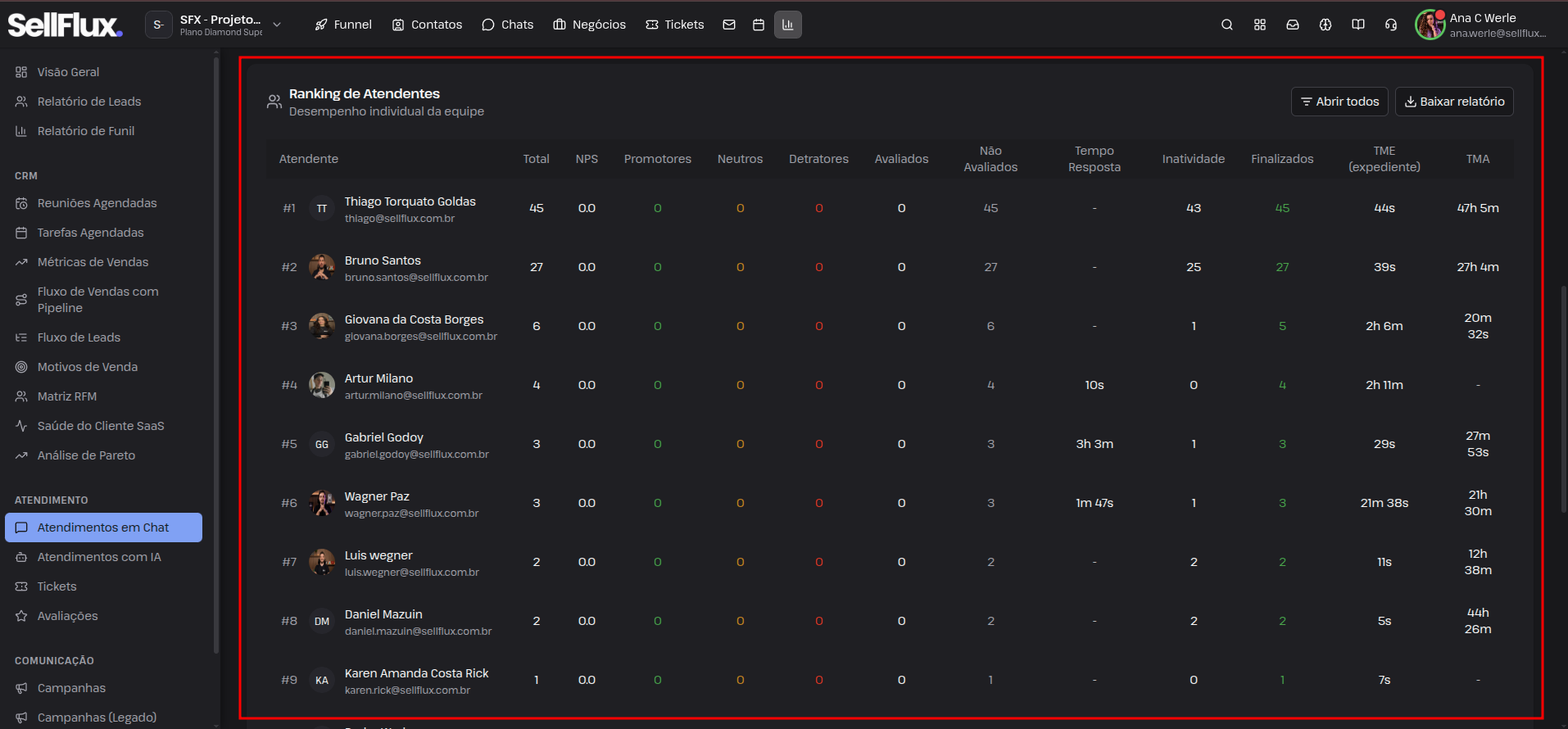The image size is (1568, 729).
Task: Open the globe icon in top bar
Action: pyautogui.click(x=1326, y=25)
